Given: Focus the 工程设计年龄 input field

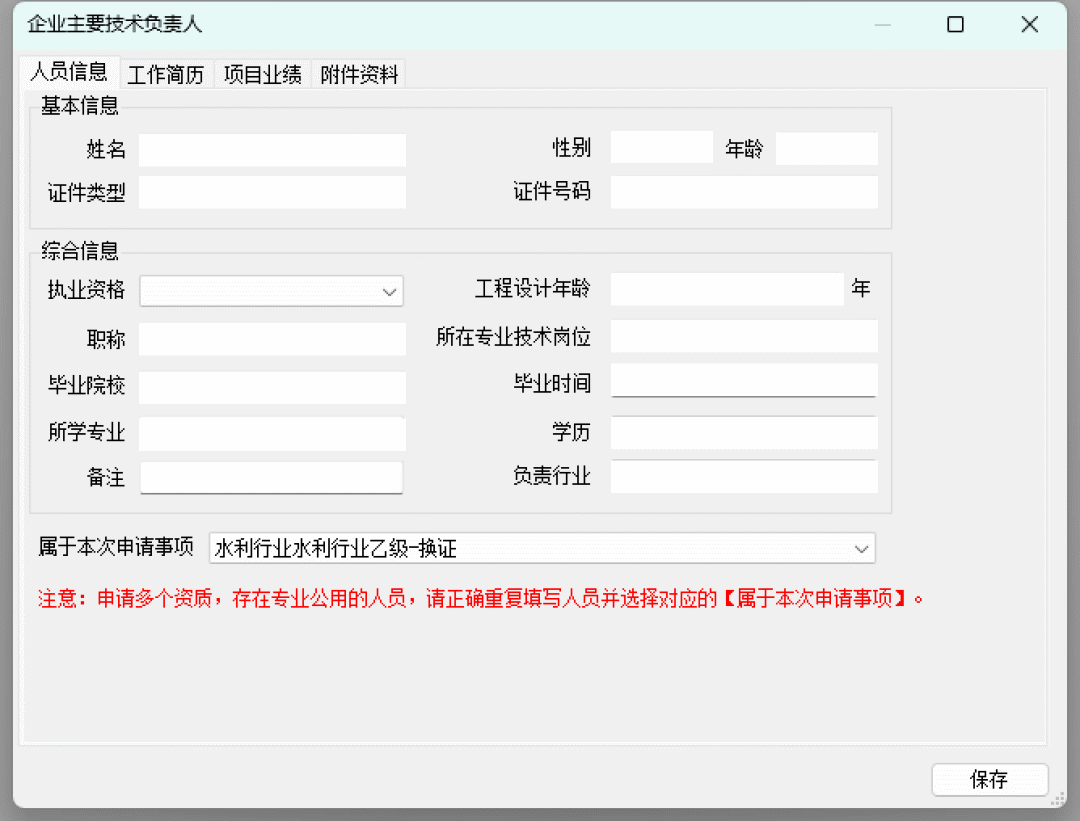Looking at the screenshot, I should (x=727, y=289).
